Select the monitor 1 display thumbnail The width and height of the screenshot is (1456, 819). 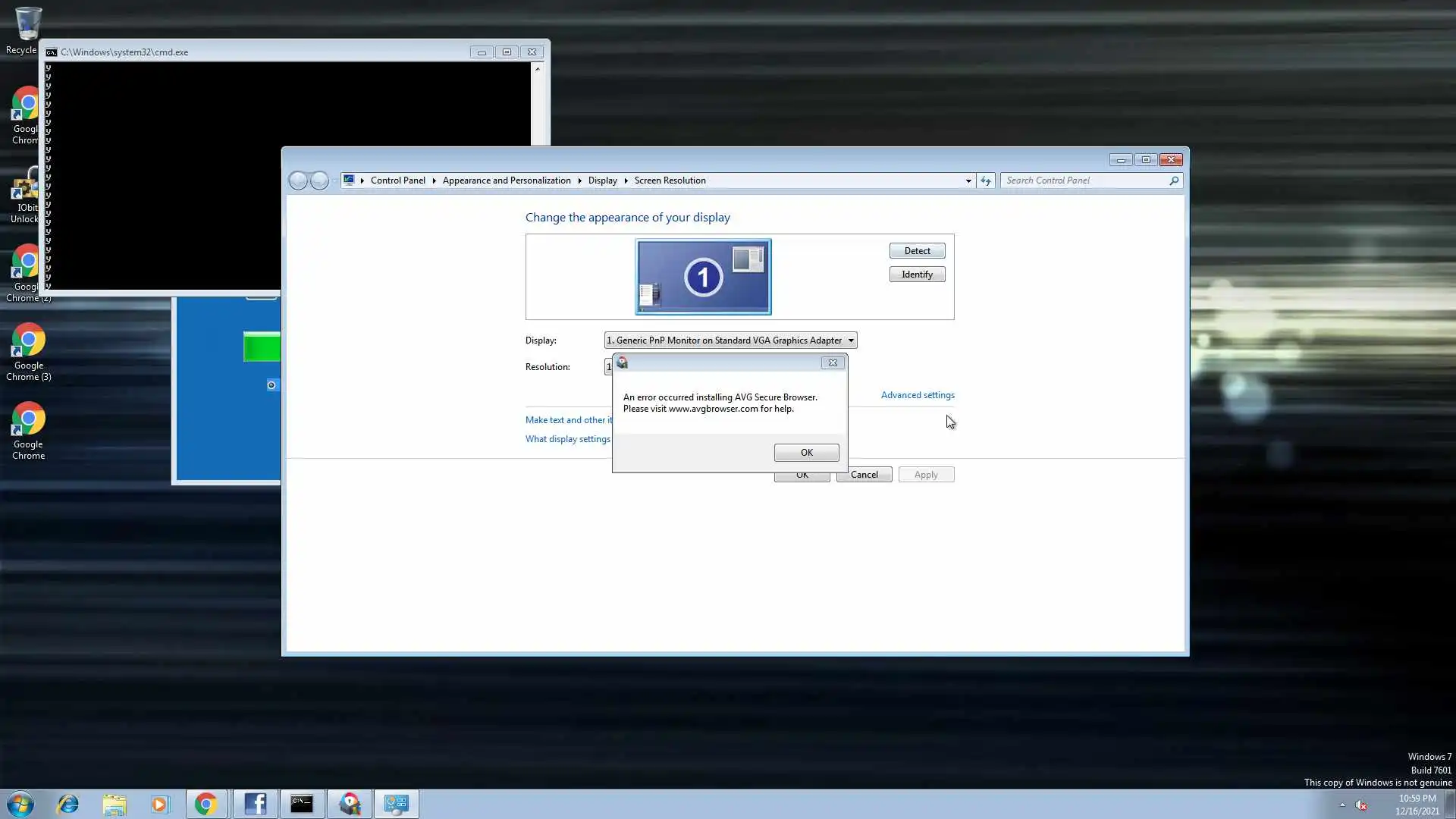click(703, 277)
